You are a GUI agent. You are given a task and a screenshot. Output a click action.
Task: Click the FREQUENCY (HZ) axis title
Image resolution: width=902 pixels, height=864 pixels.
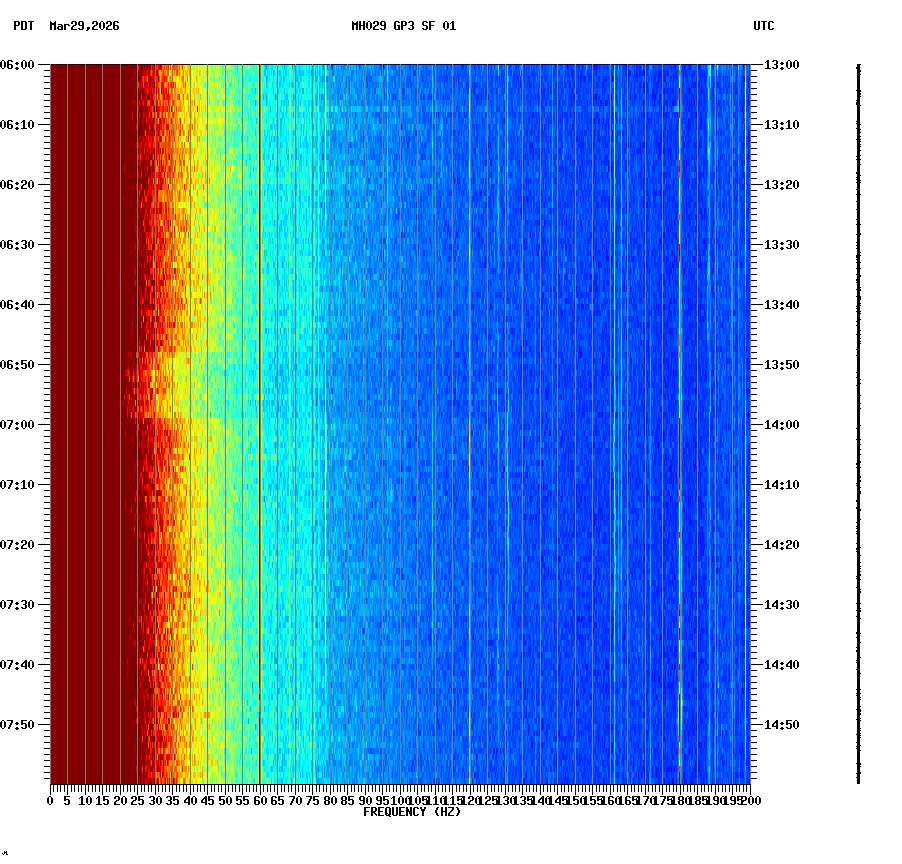(411, 811)
